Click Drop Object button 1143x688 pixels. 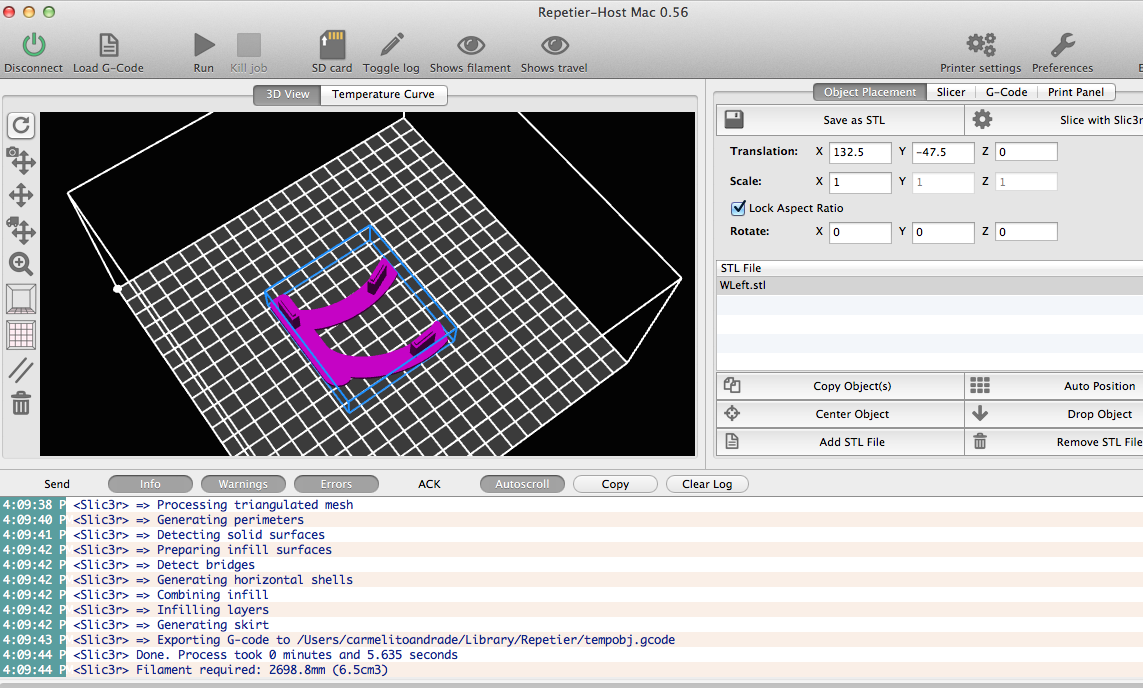[1054, 414]
